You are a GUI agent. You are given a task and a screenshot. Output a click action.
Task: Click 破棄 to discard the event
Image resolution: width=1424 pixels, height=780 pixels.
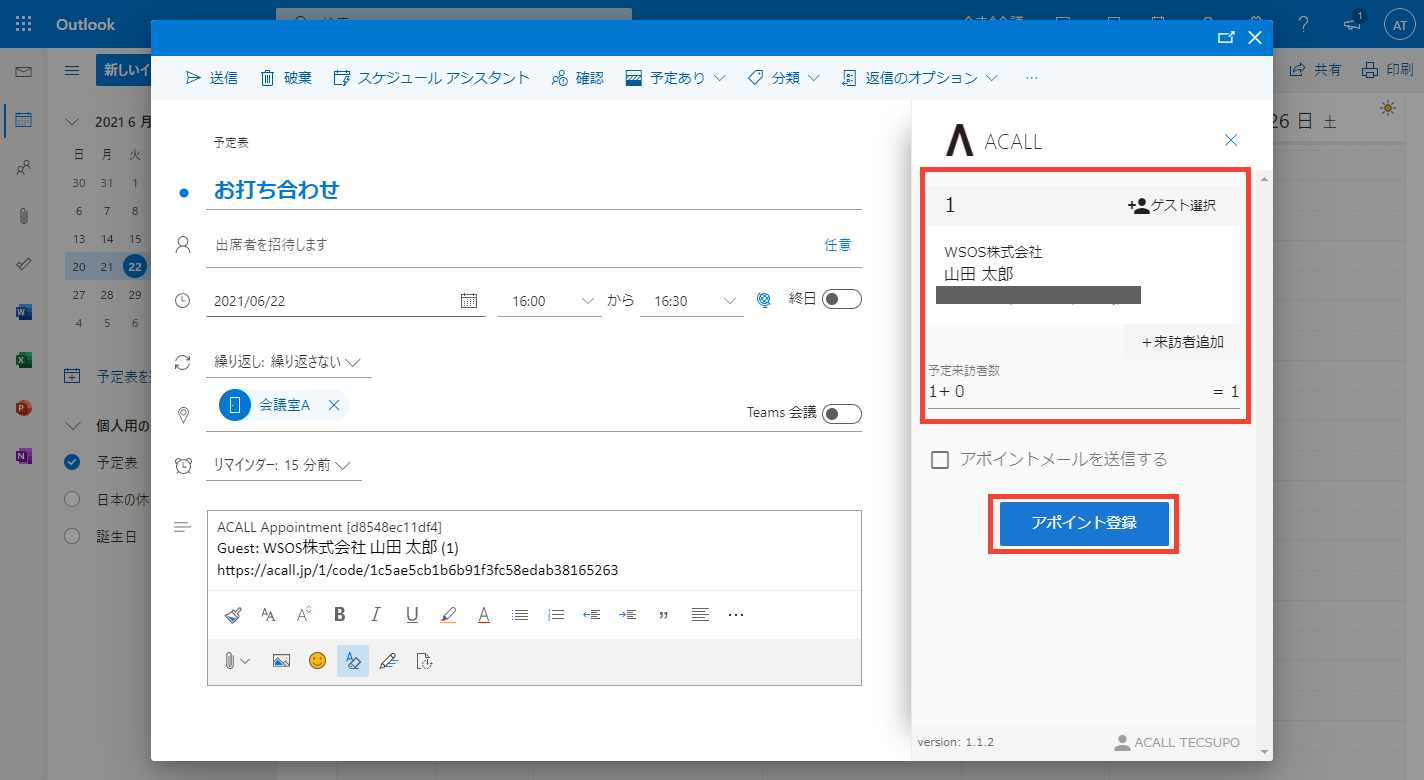click(286, 78)
